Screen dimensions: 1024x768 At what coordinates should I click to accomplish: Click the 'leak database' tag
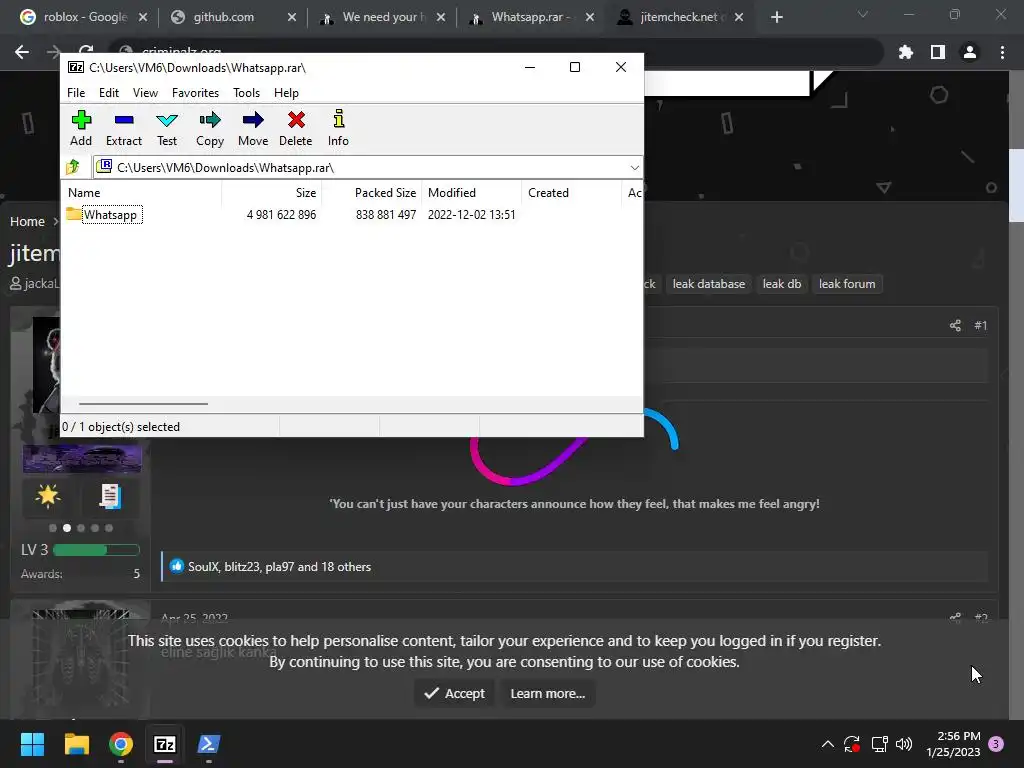709,284
